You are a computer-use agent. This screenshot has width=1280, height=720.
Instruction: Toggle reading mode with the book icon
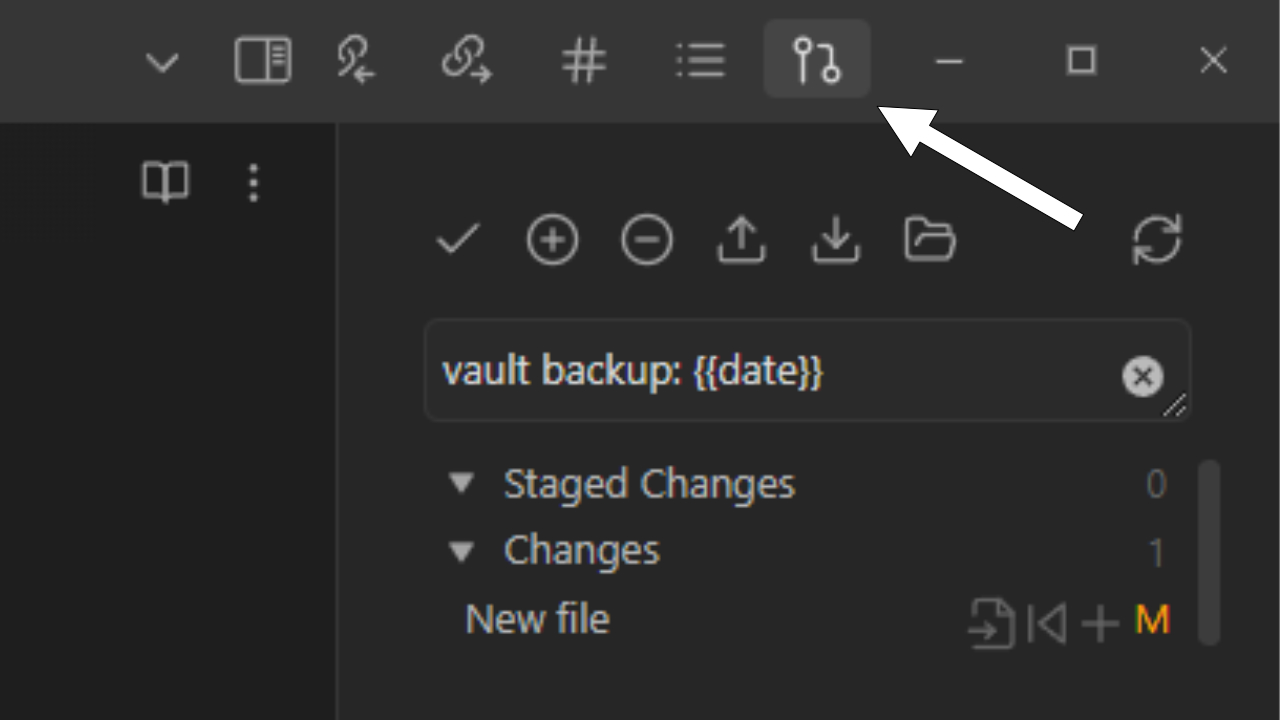coord(166,182)
